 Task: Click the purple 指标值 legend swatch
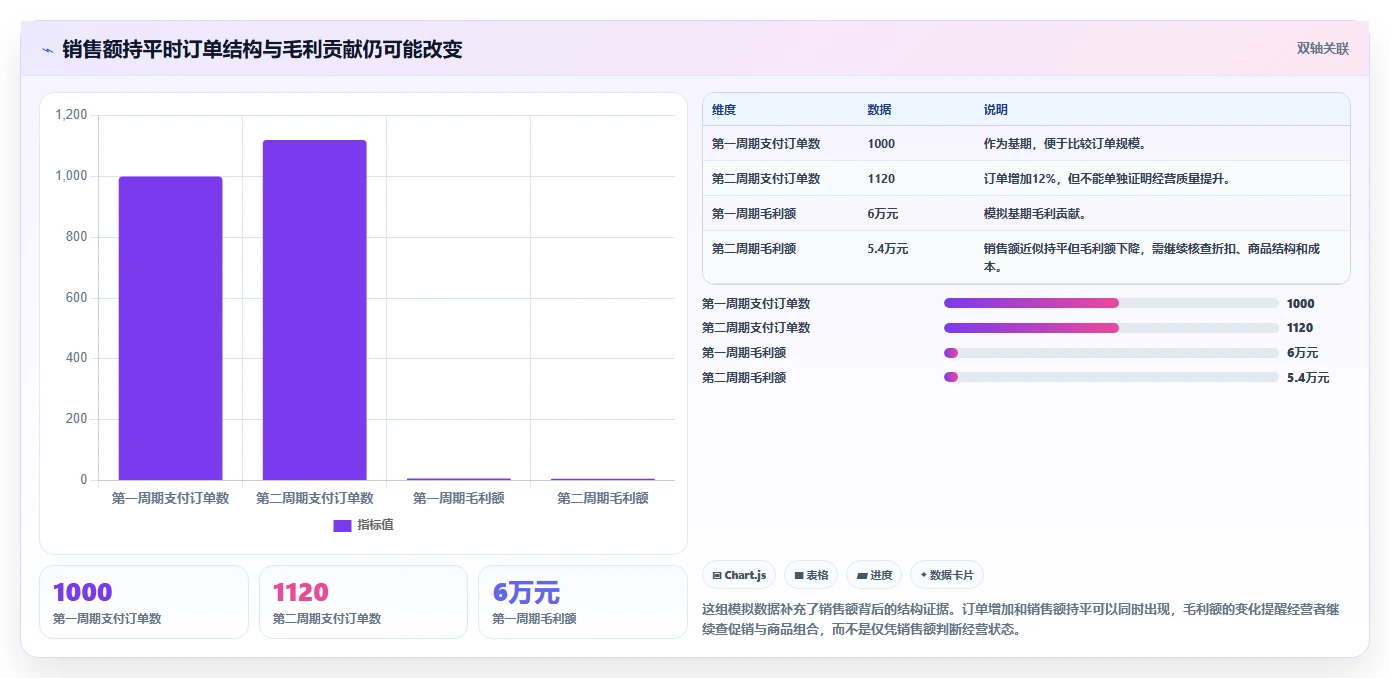(x=342, y=525)
